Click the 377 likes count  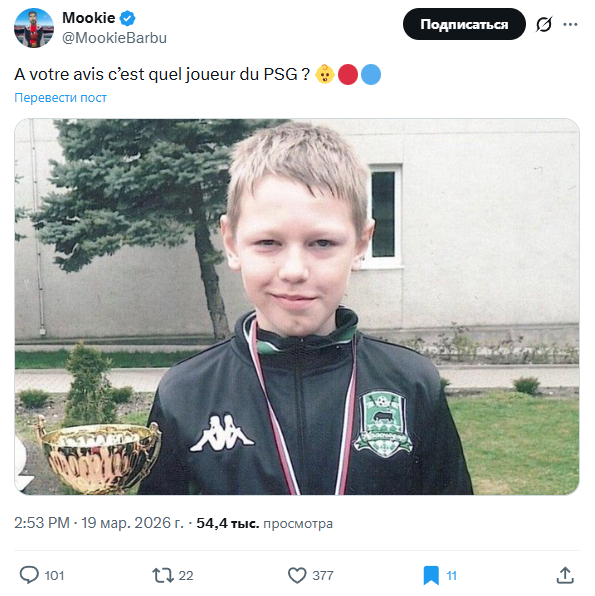tap(323, 575)
